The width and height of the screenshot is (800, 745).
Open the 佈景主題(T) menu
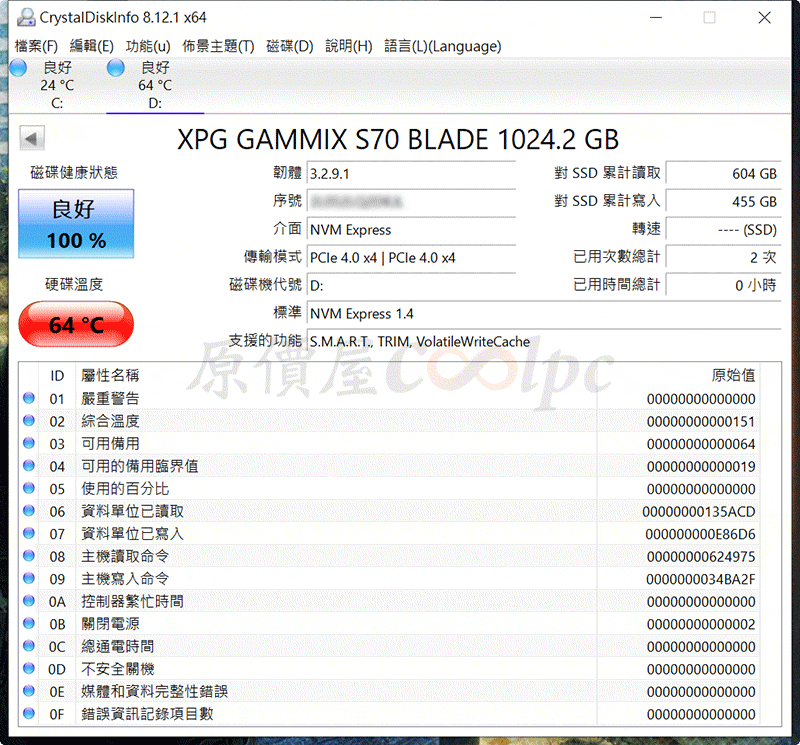(218, 46)
